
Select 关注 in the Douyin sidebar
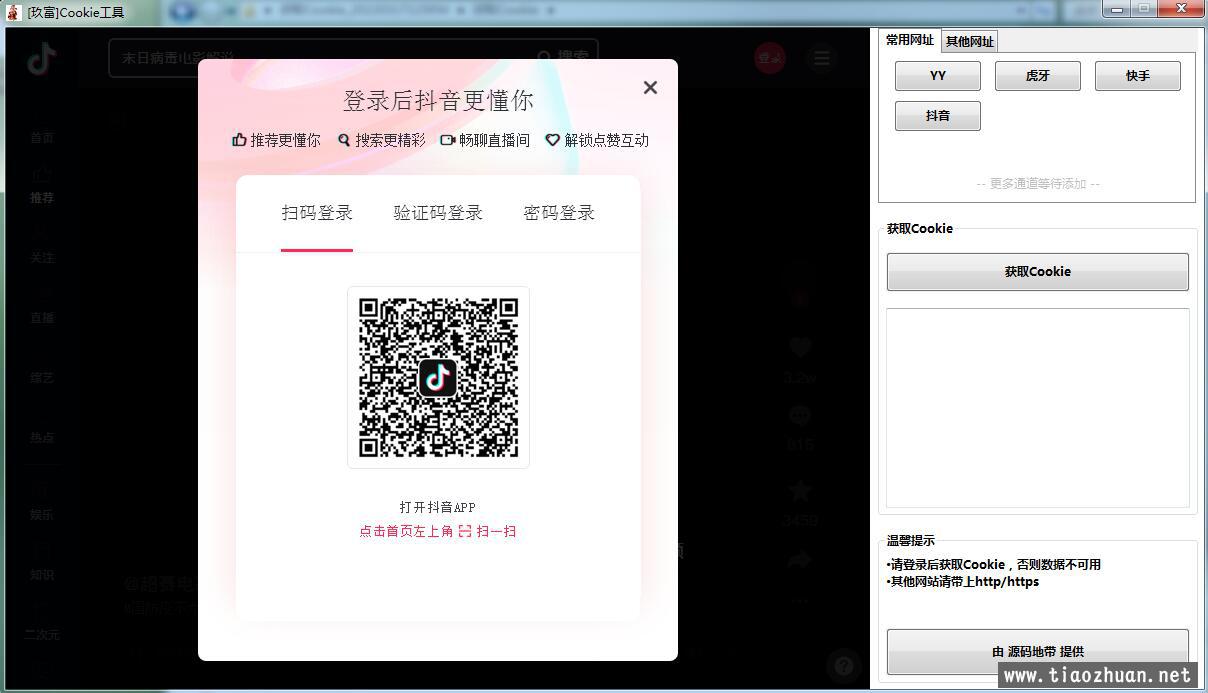(x=42, y=258)
